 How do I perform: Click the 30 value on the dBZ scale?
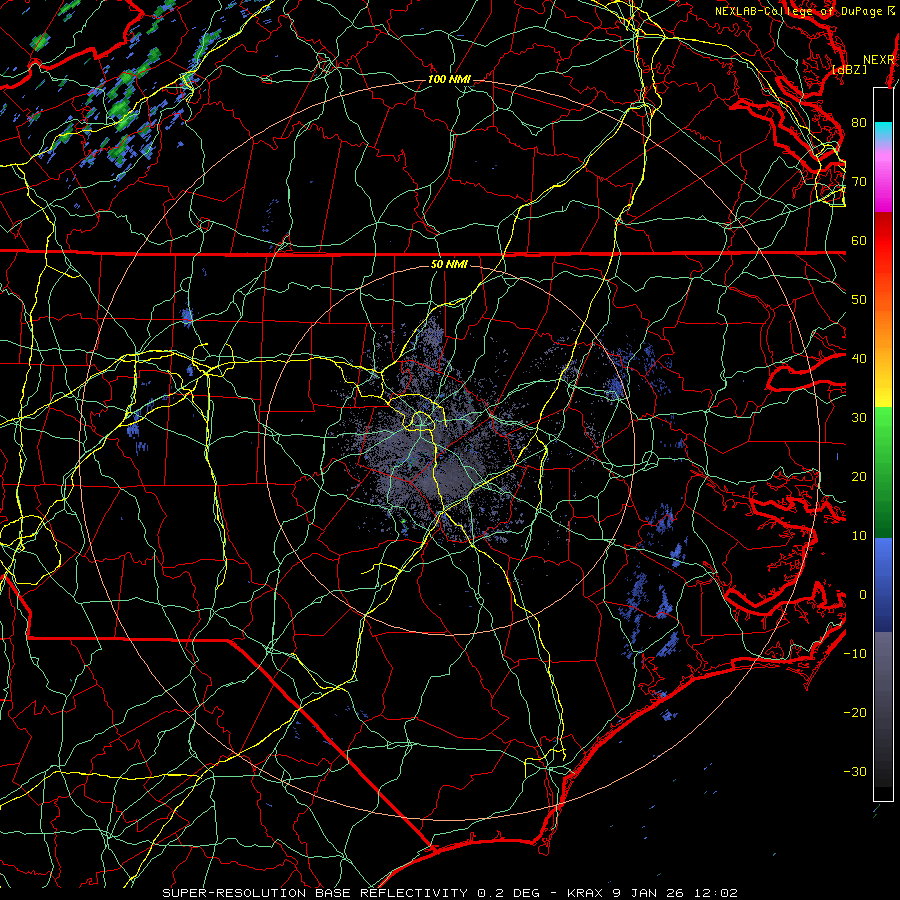(x=859, y=418)
